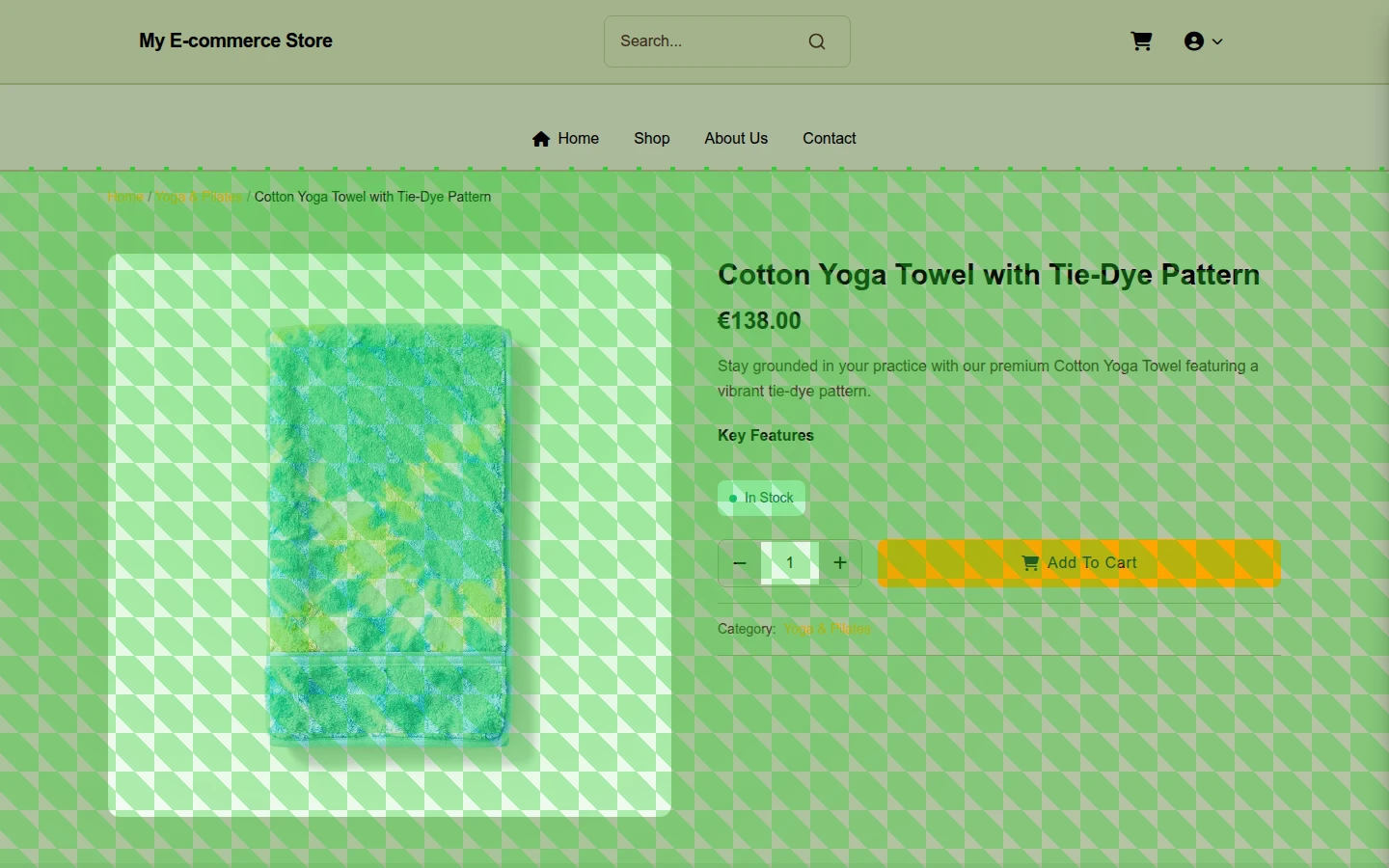Click the Add To Cart button

[1079, 563]
